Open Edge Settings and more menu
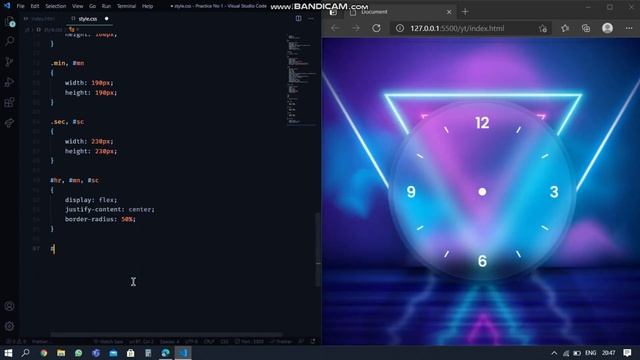 pos(629,28)
